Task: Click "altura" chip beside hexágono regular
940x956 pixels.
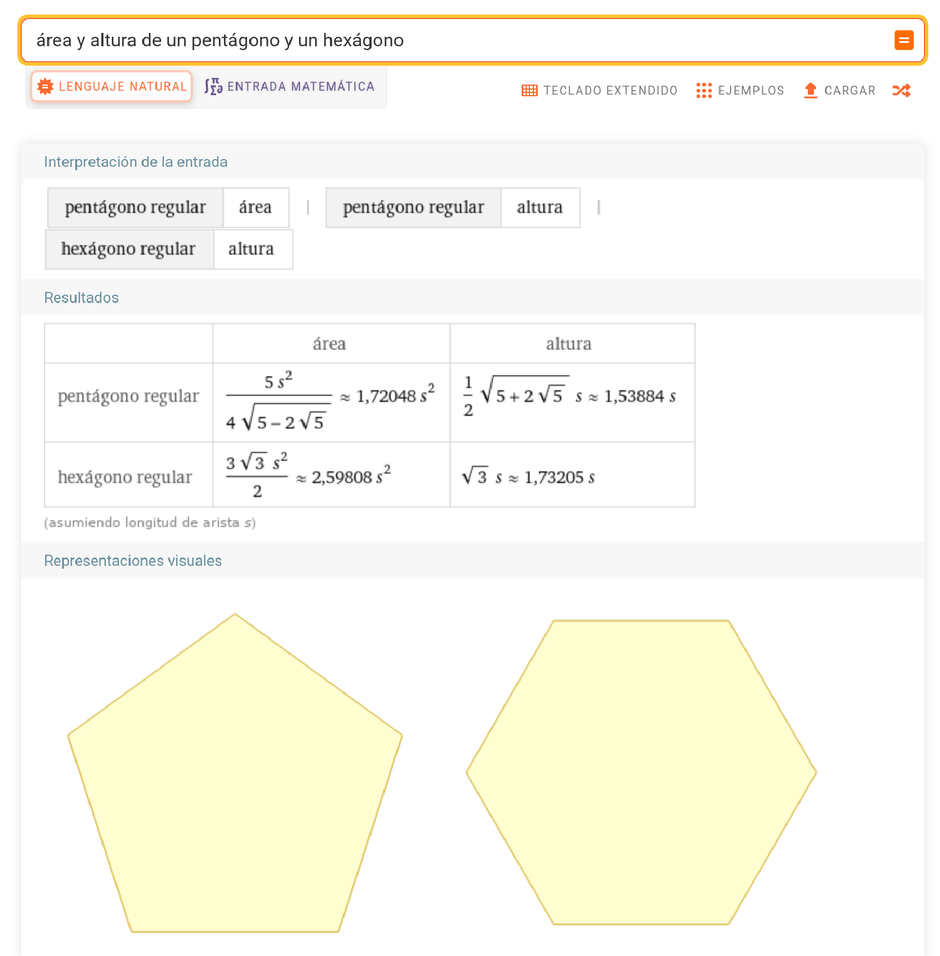Action: (251, 249)
